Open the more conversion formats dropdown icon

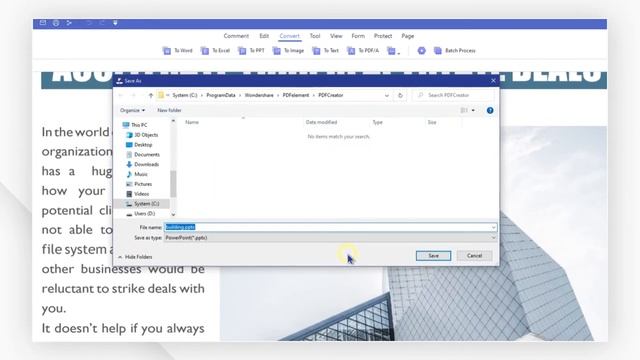(393, 51)
